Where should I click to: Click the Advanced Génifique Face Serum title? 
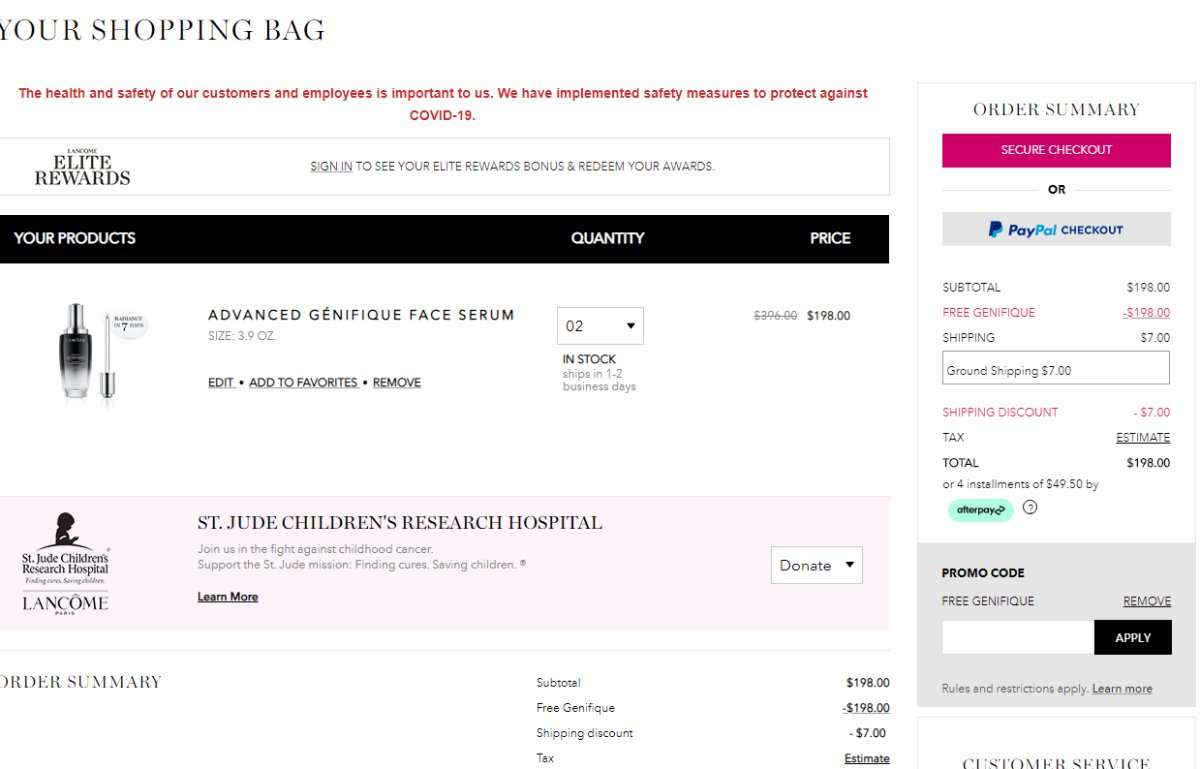pyautogui.click(x=361, y=315)
